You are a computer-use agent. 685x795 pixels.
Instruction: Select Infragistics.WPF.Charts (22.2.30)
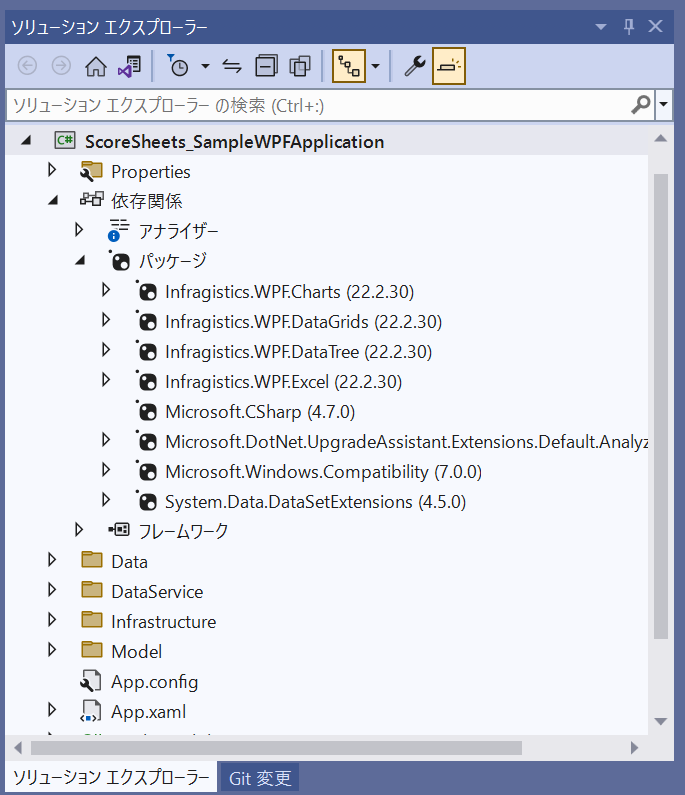point(290,292)
